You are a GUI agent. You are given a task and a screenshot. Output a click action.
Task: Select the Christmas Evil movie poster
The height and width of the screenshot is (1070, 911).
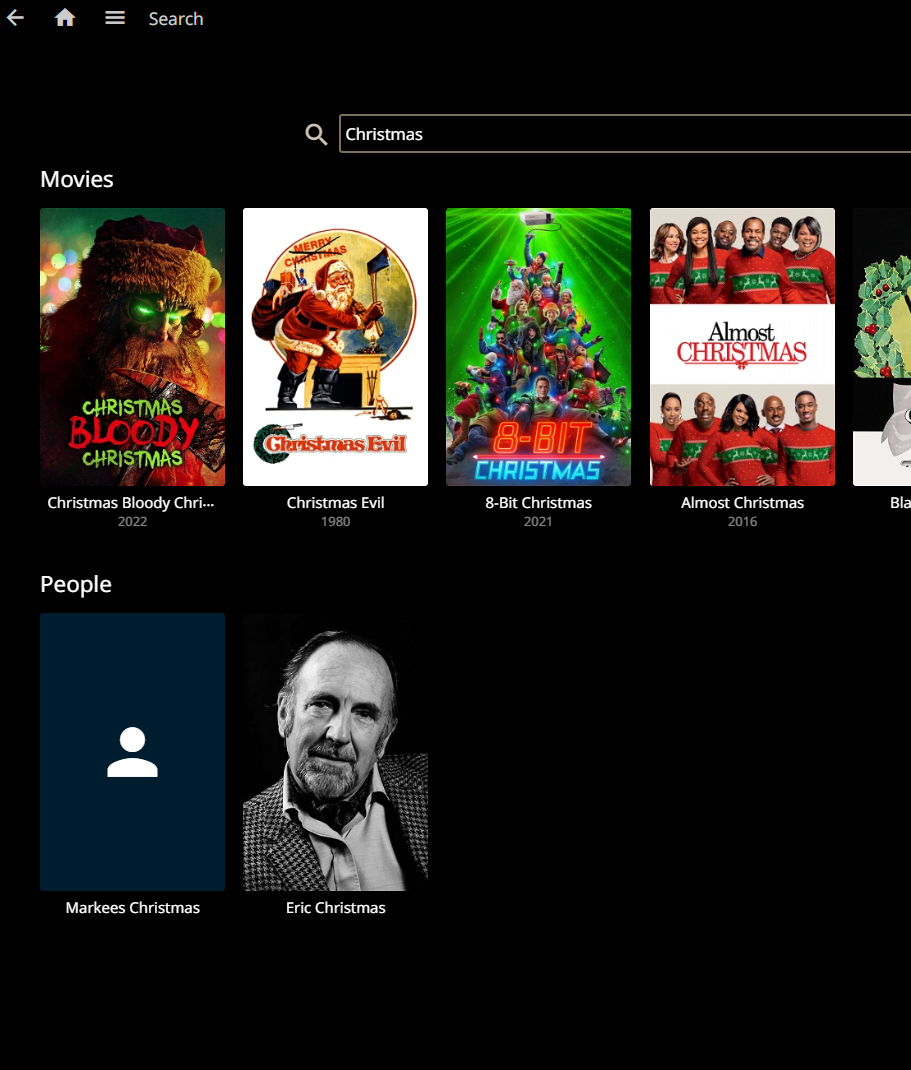(335, 347)
